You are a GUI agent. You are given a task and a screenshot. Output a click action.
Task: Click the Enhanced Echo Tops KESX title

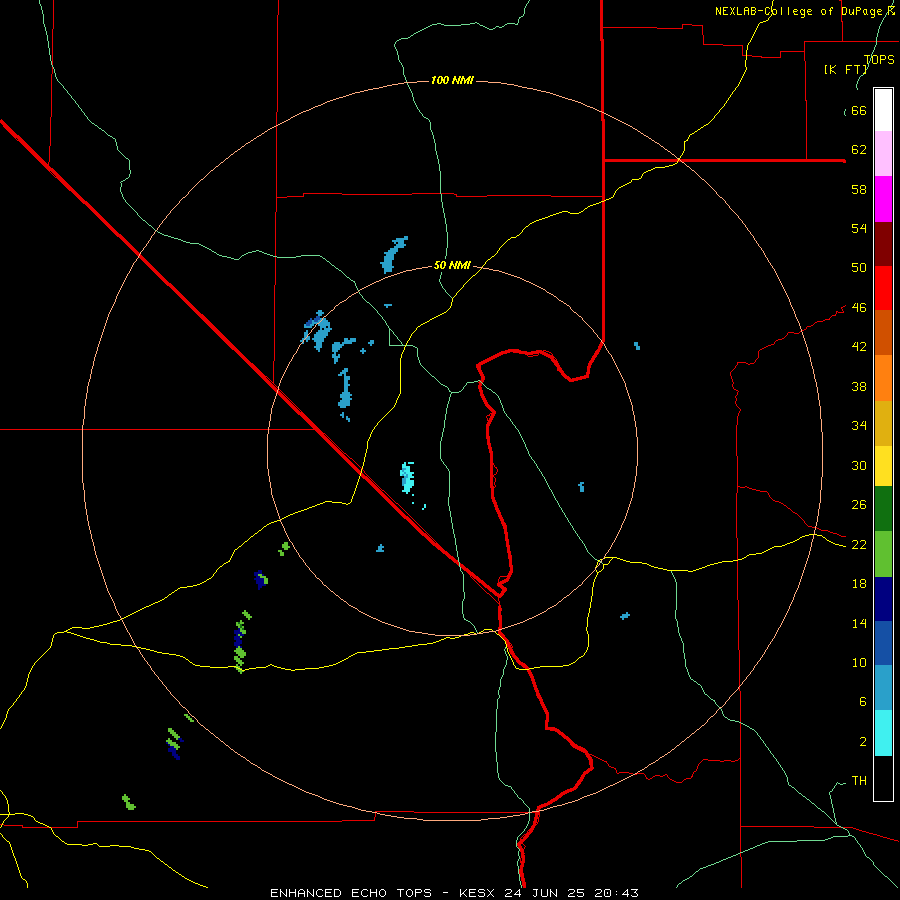coord(454,893)
